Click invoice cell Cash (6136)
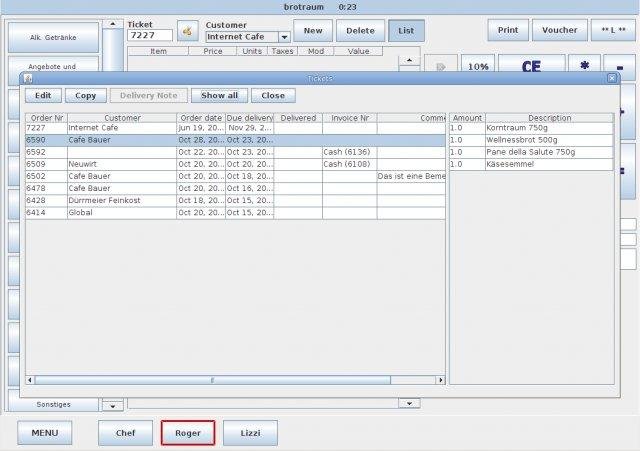 (349, 152)
